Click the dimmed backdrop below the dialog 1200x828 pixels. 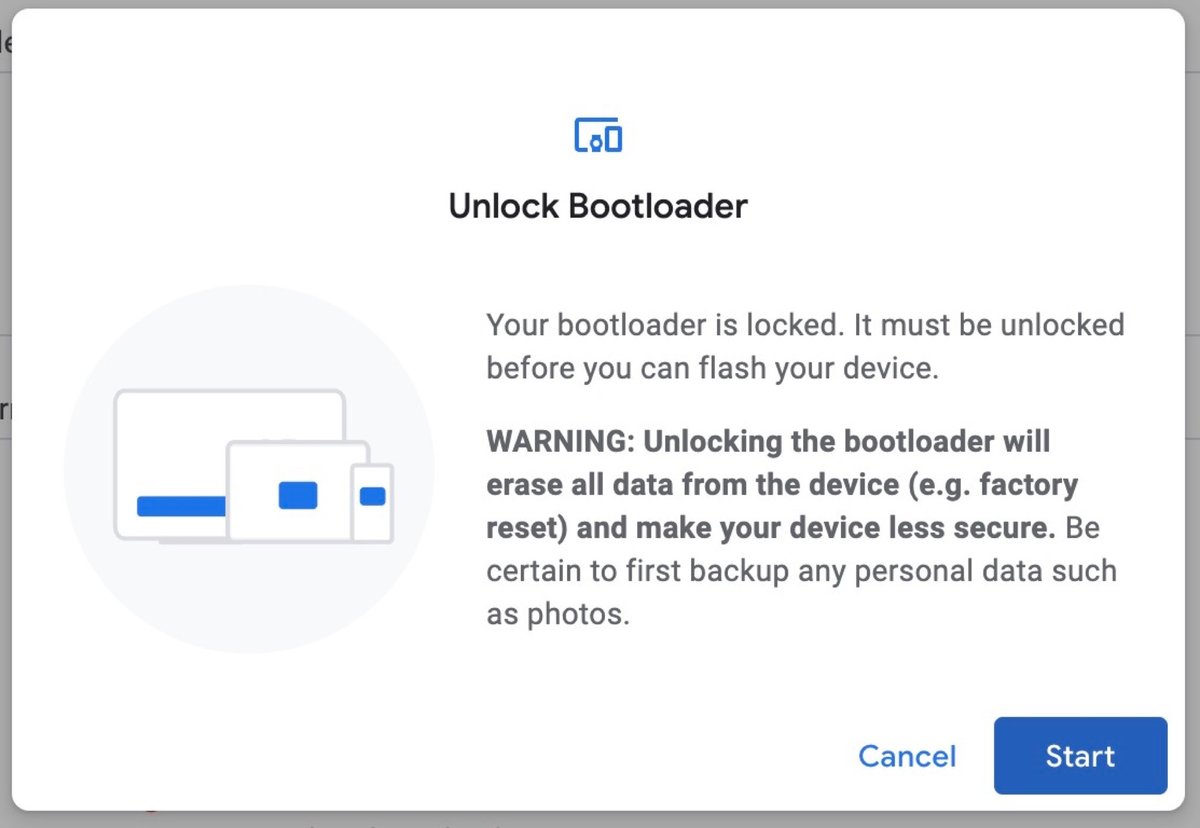coord(600,820)
